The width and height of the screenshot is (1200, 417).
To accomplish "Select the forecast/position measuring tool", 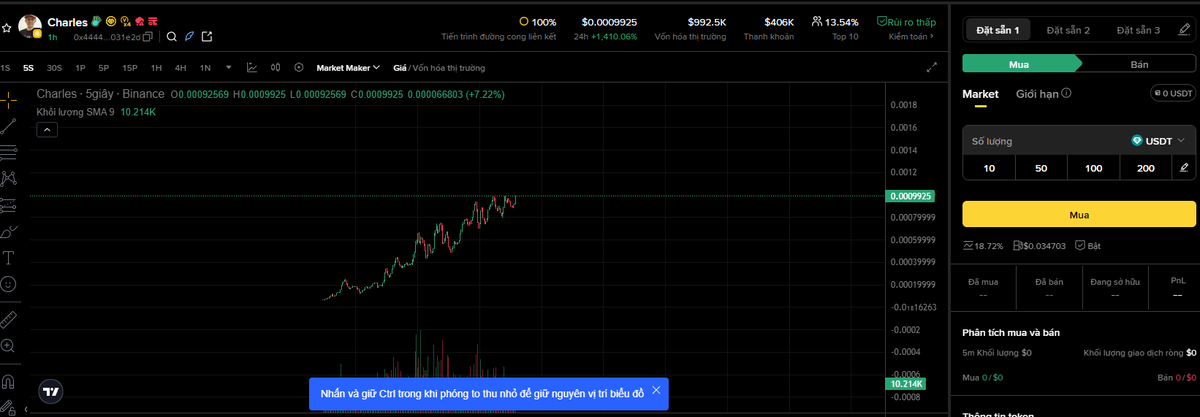I will [x=8, y=205].
